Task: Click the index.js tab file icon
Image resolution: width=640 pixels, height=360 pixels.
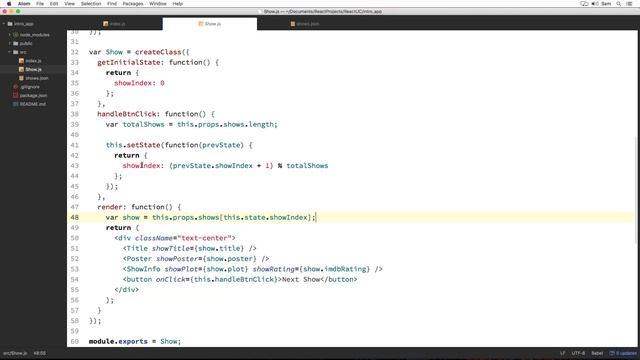Action: [x=106, y=24]
